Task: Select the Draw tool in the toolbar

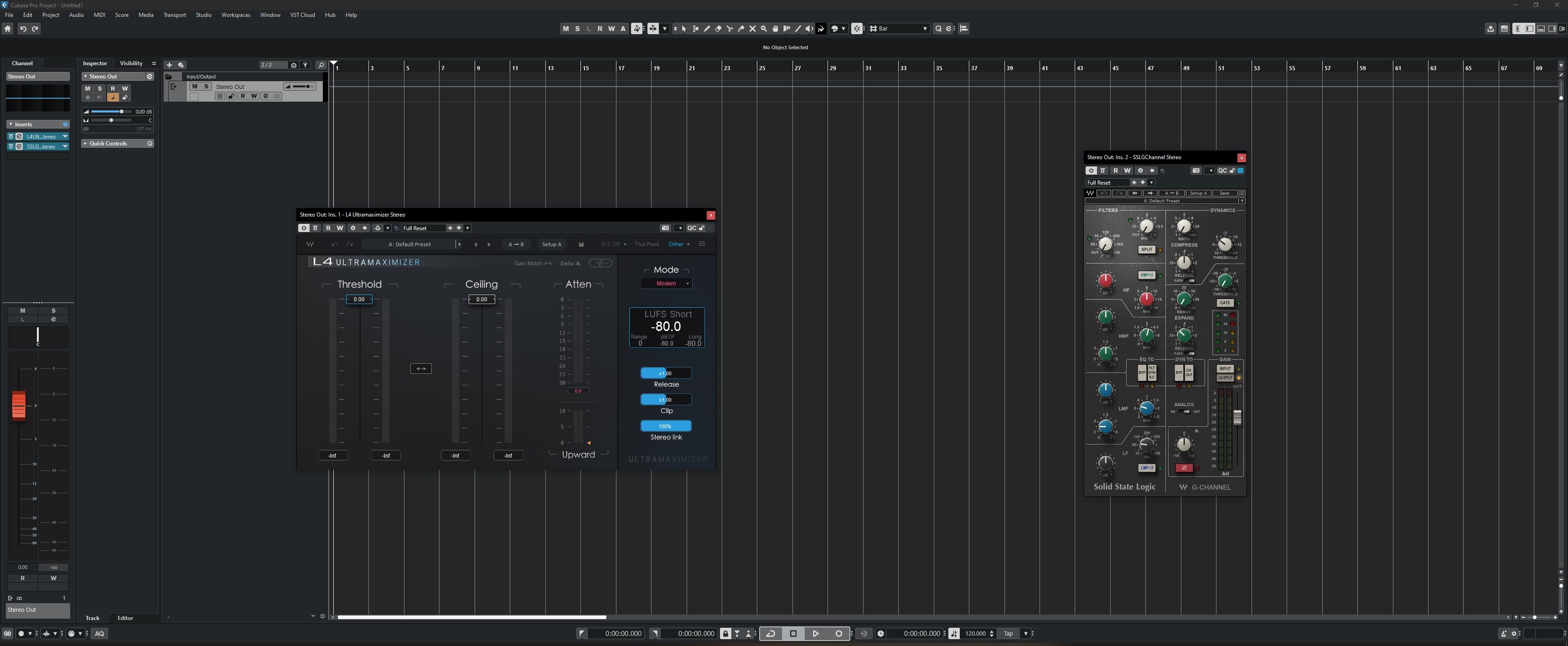Action: pos(707,29)
